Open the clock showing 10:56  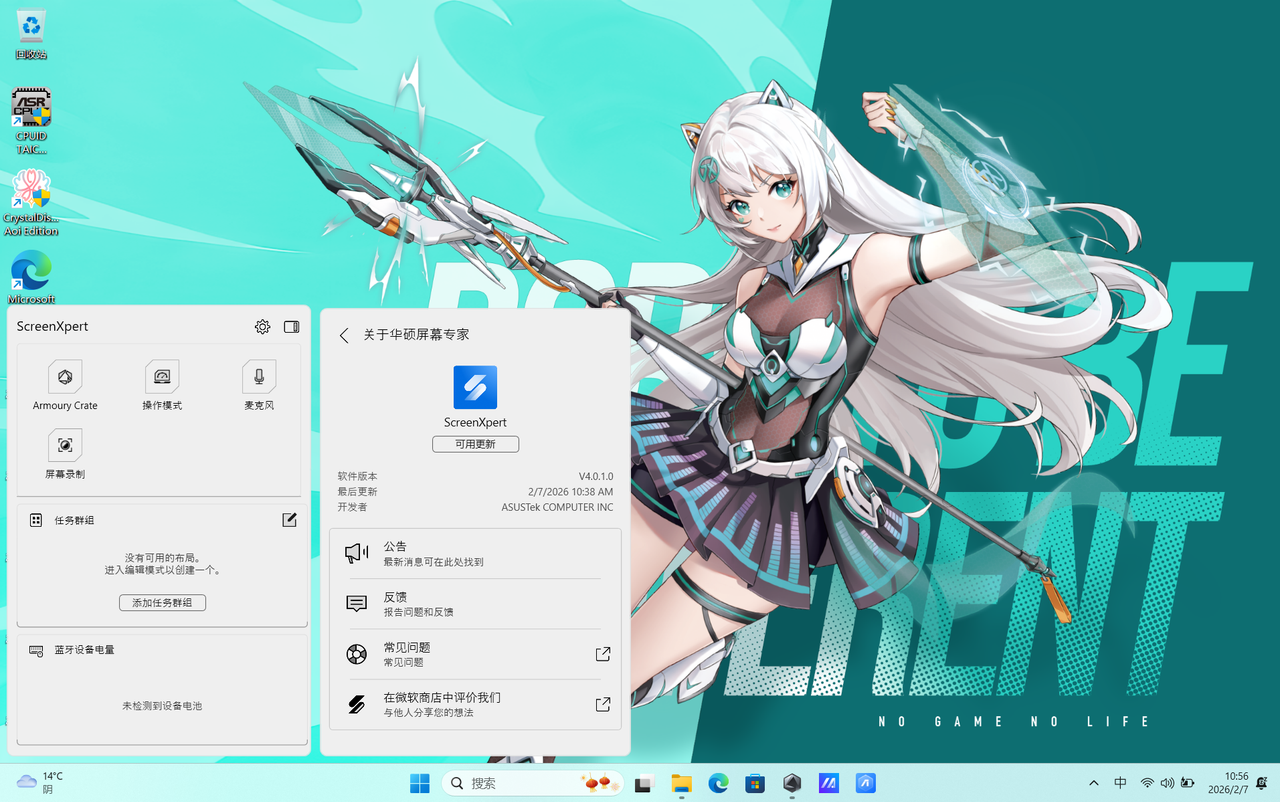coord(1228,783)
